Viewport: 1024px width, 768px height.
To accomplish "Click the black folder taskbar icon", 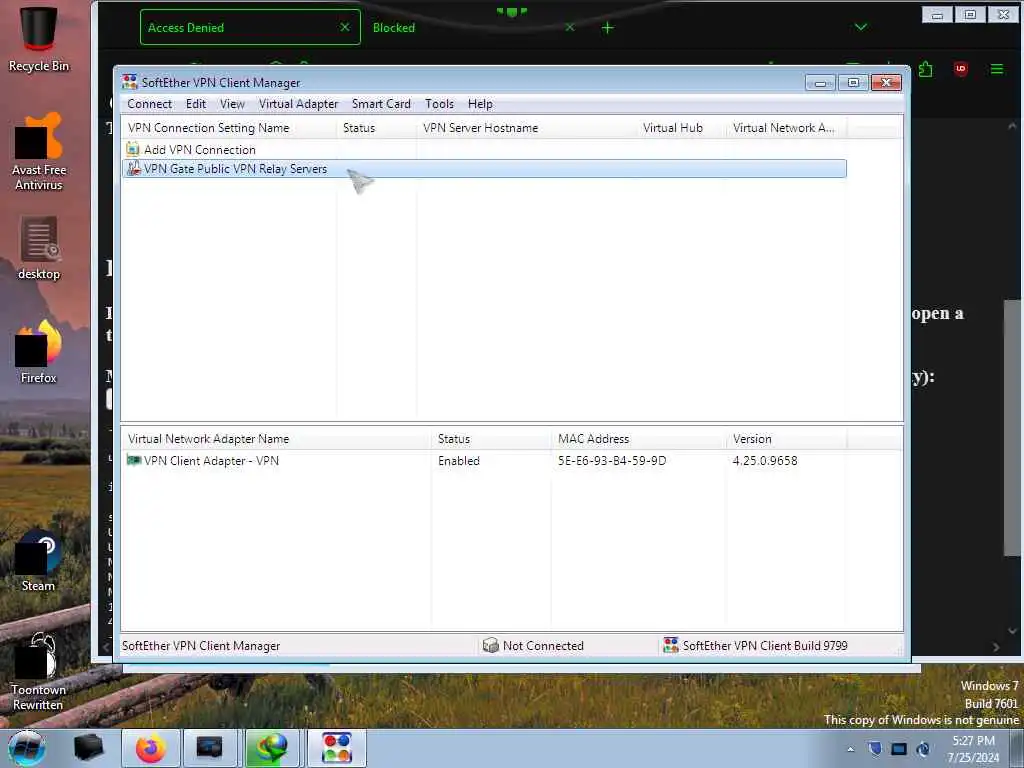I will [88, 748].
